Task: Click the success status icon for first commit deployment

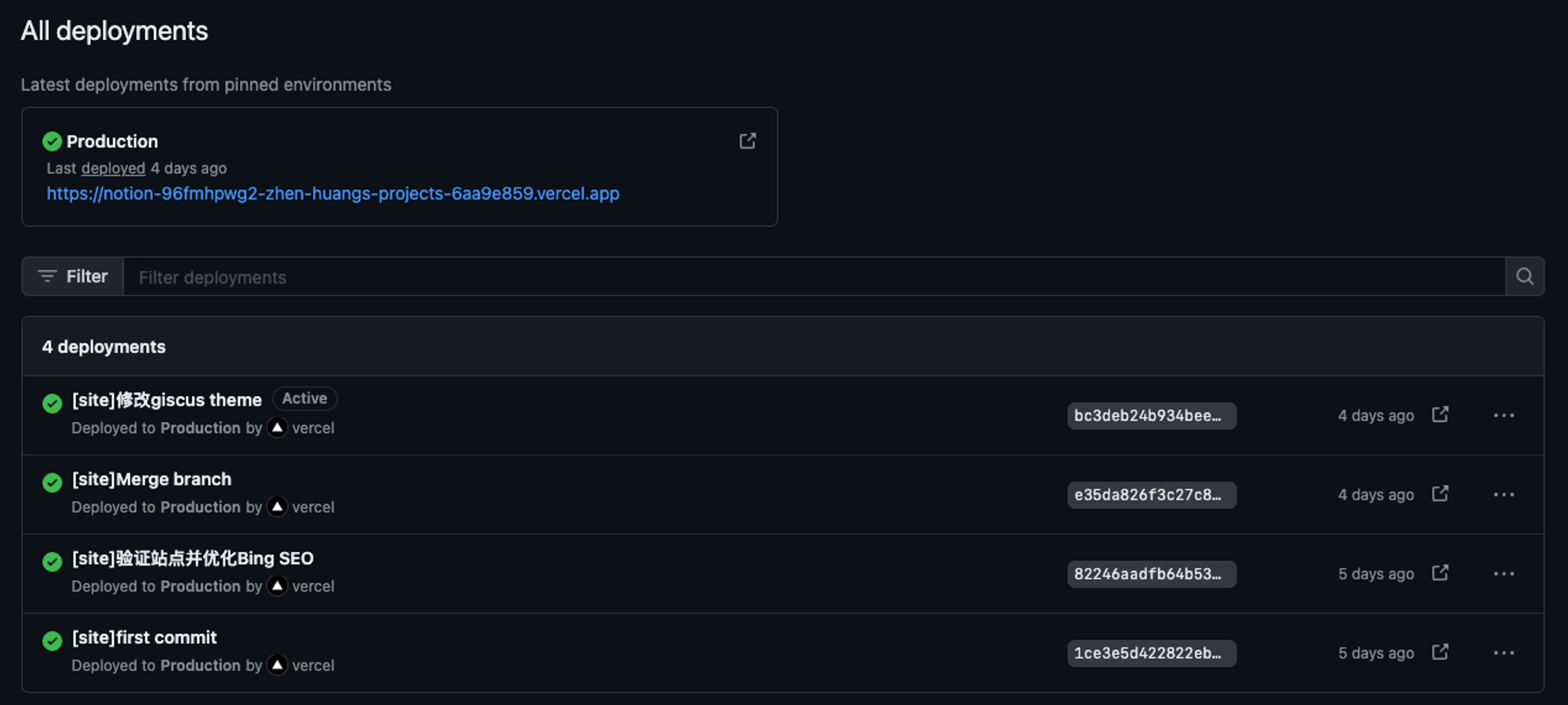Action: (x=53, y=641)
